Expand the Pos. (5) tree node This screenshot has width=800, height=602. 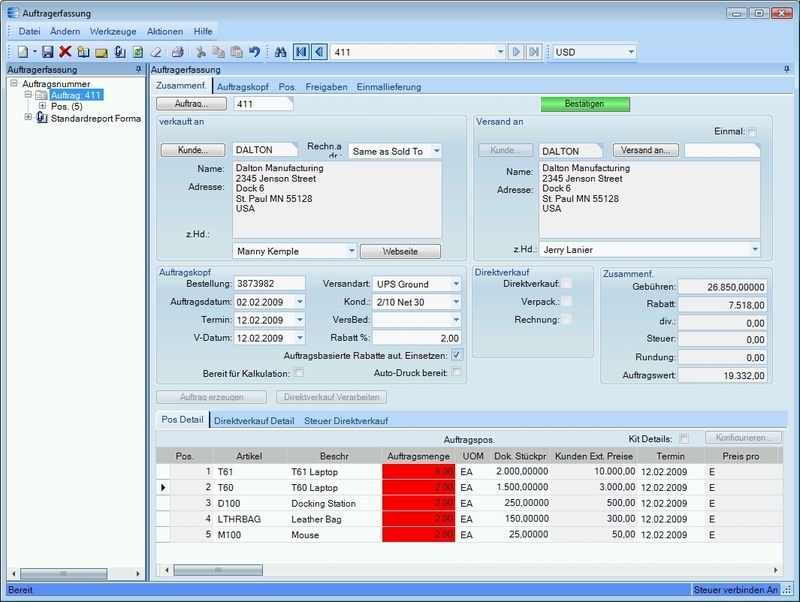(x=42, y=106)
